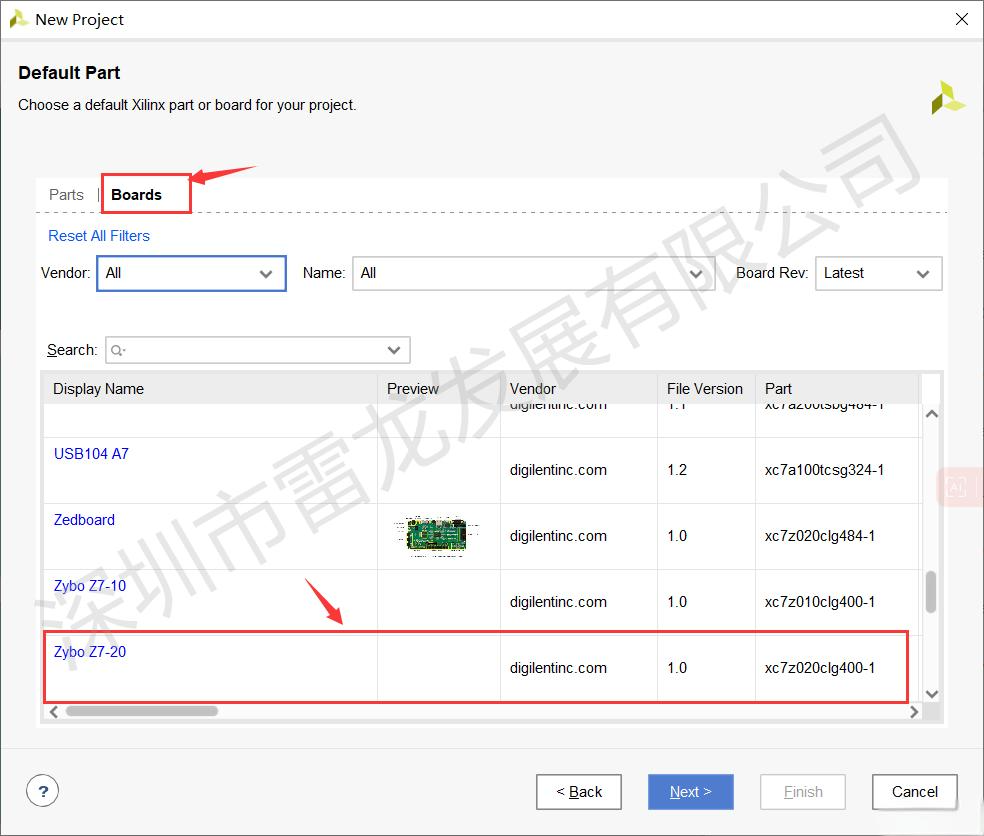Sort by Display Name column header
The height and width of the screenshot is (836, 984).
click(210, 389)
